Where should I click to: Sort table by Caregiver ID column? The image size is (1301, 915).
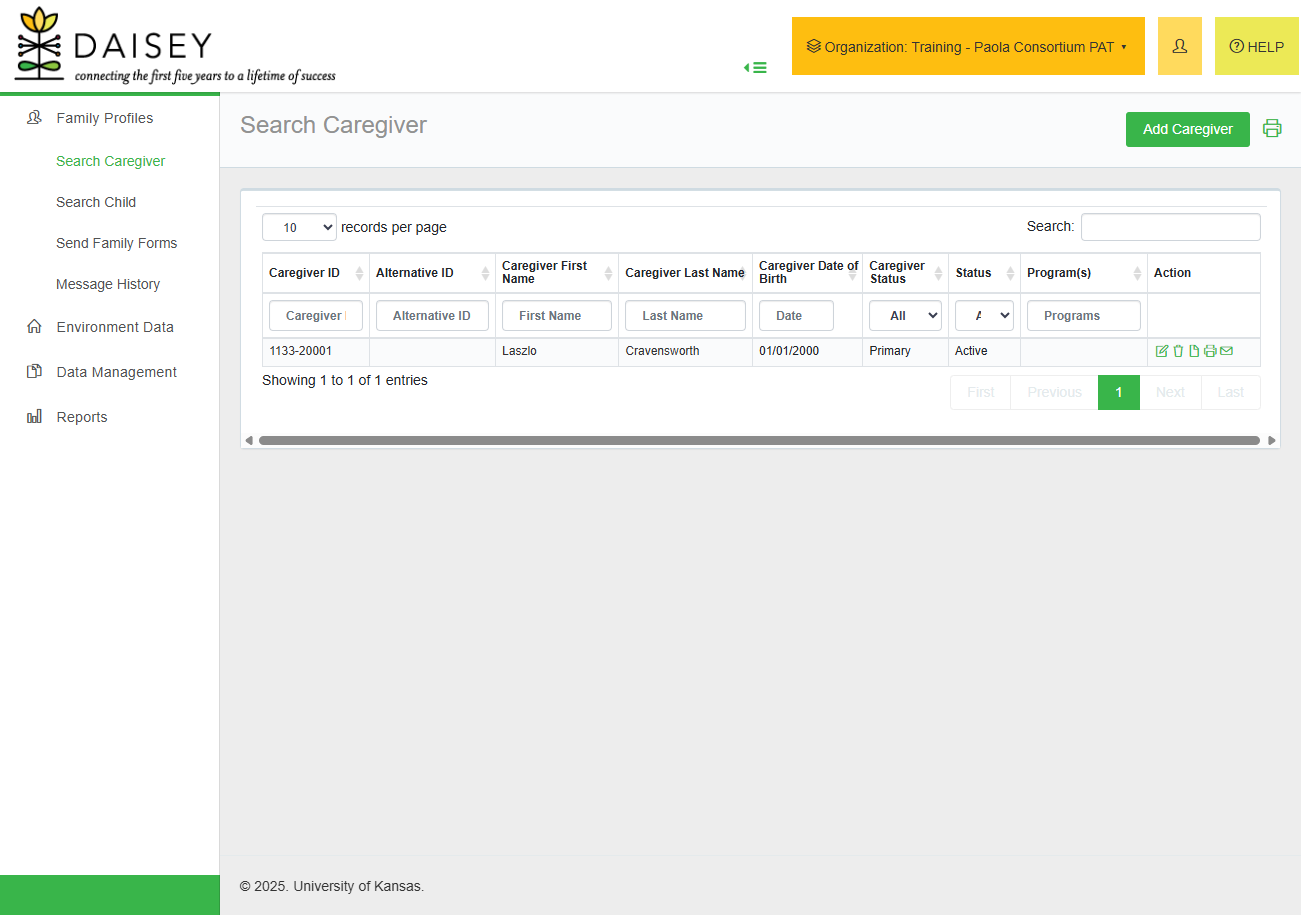(x=316, y=273)
